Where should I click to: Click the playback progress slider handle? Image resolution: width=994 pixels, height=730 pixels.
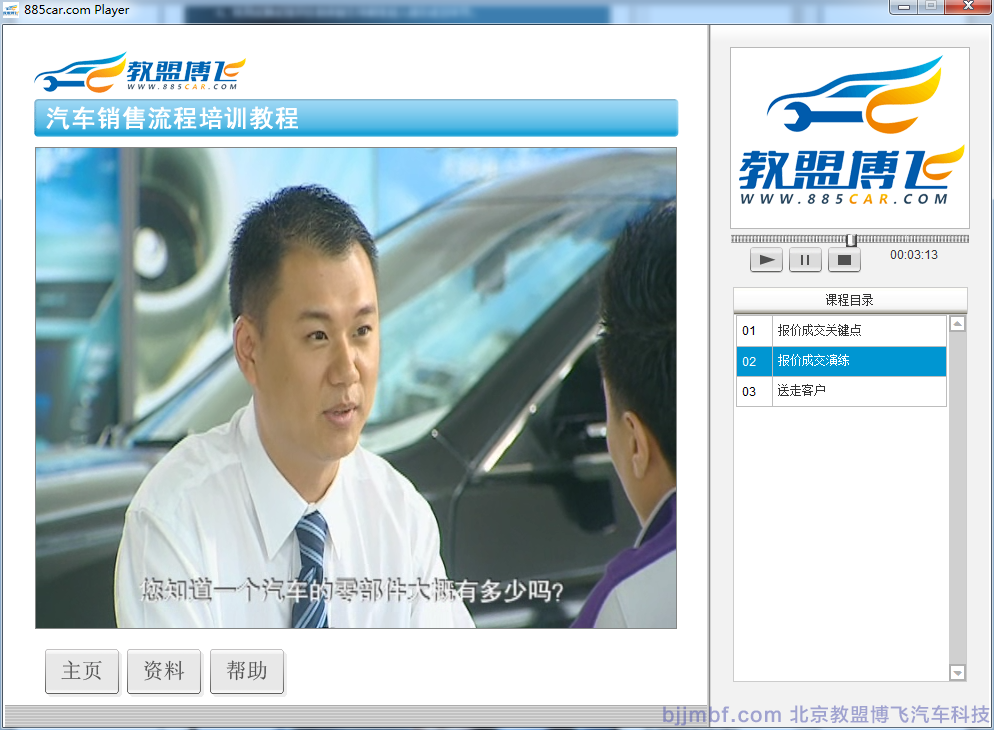point(851,240)
